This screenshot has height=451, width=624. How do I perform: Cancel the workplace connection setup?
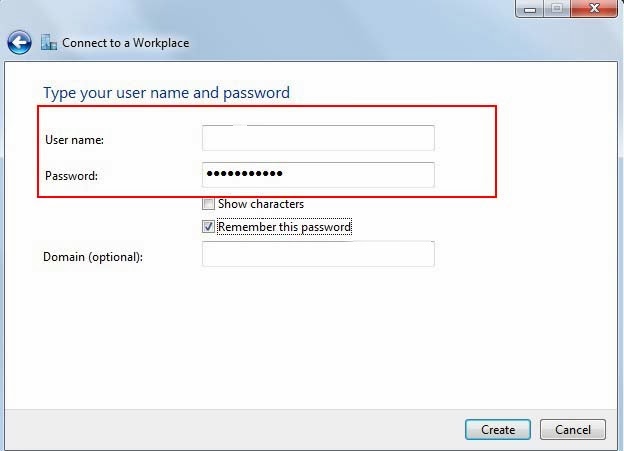pyautogui.click(x=573, y=430)
